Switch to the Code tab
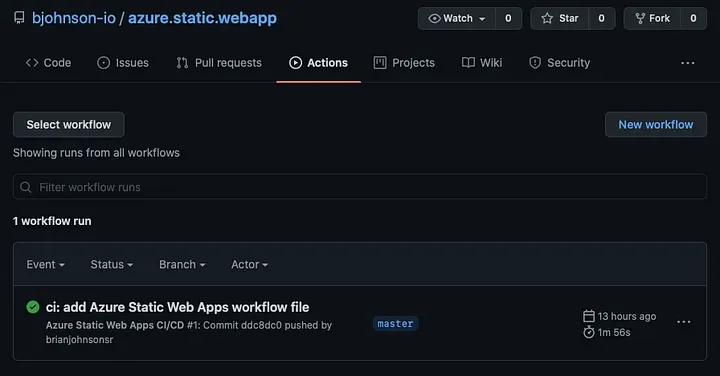 pyautogui.click(x=48, y=63)
